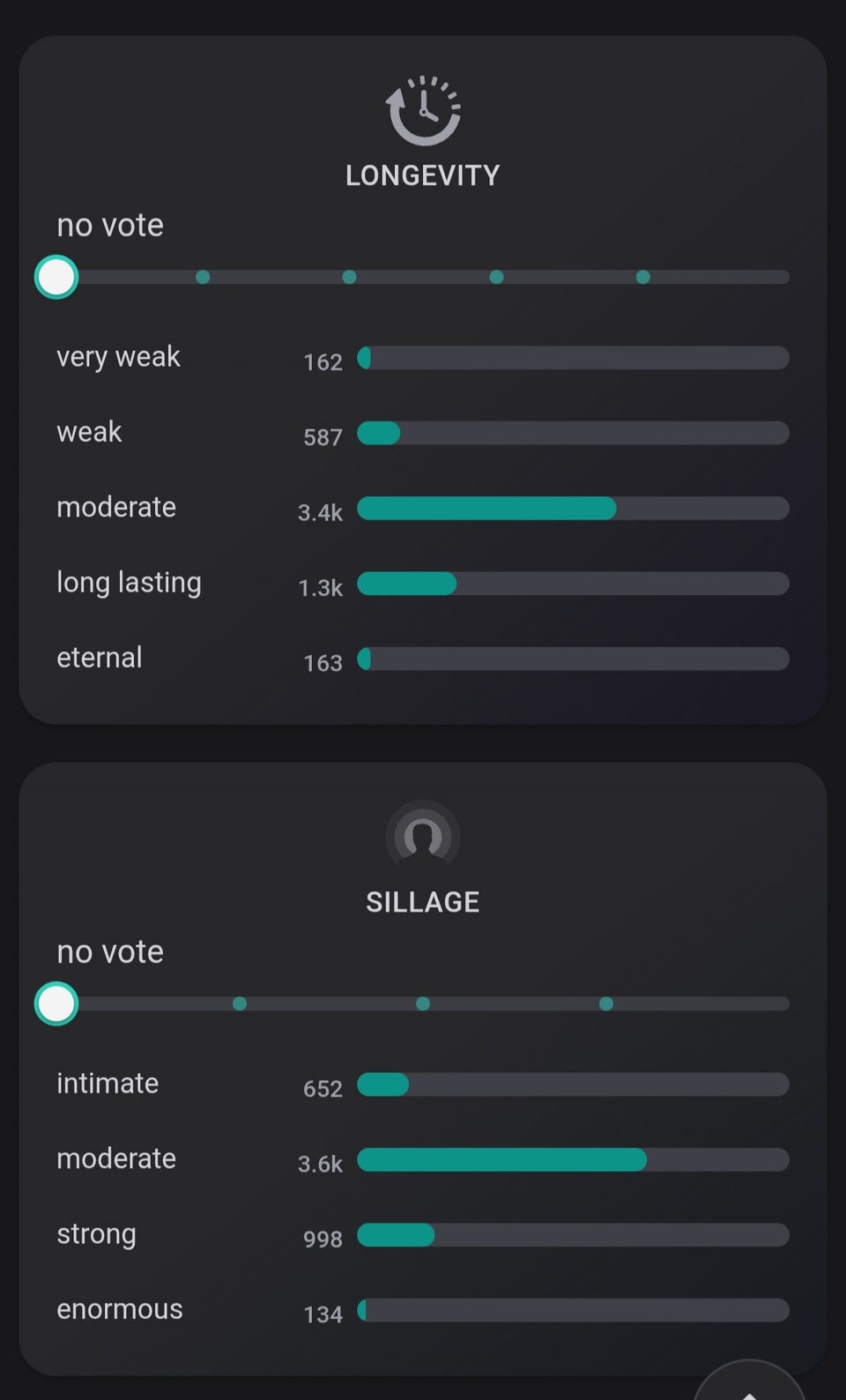Viewport: 846px width, 1400px height.
Task: Click the moderate longevity bar with 3.4k votes
Action: tap(573, 508)
